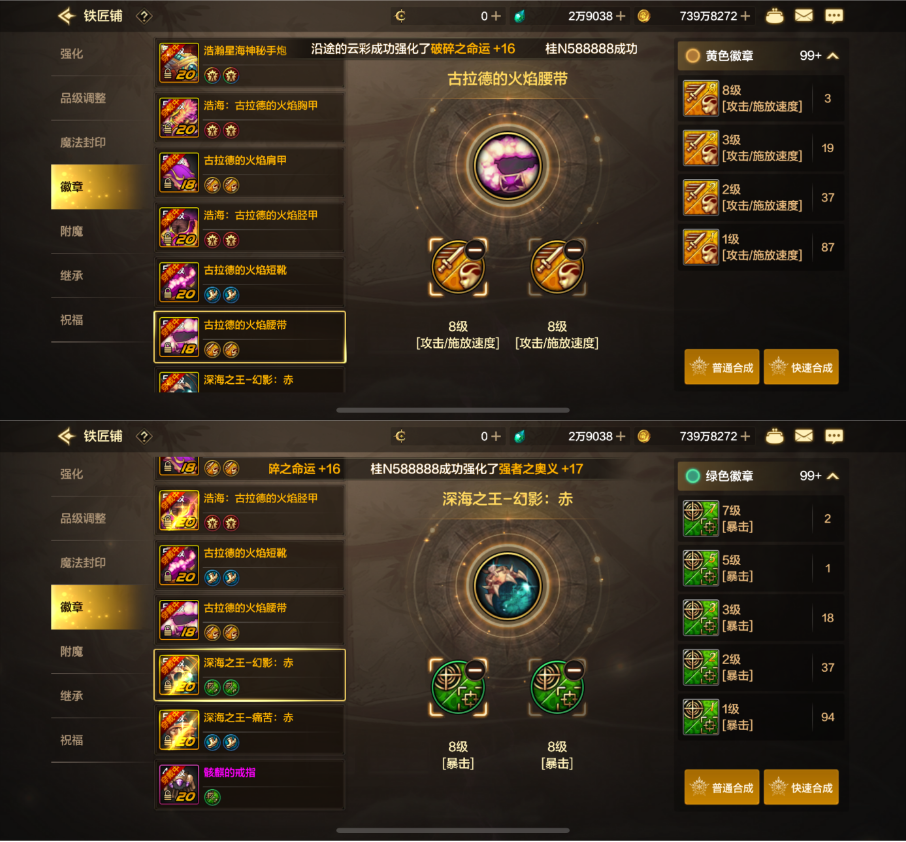Open the help question mark in top panel

(x=144, y=16)
